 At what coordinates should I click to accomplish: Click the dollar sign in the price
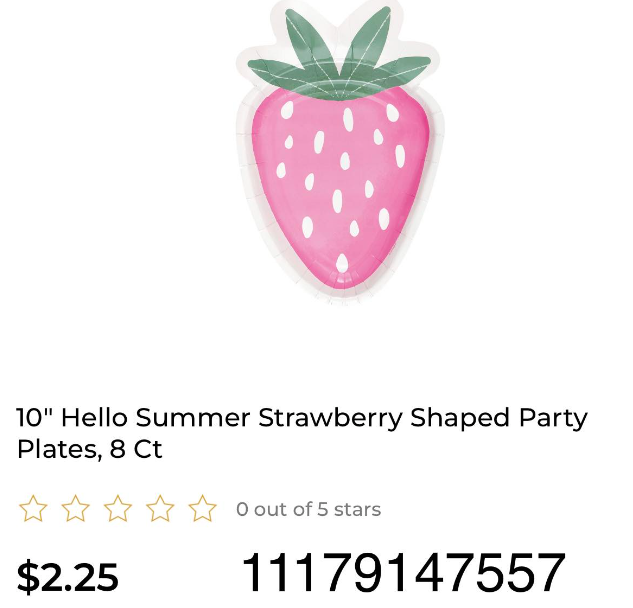27,577
